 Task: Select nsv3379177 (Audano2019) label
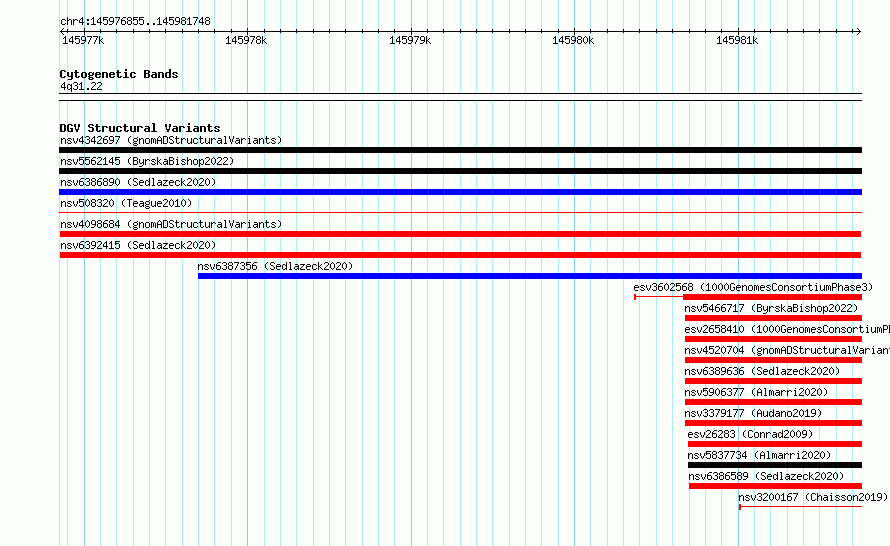click(x=753, y=413)
